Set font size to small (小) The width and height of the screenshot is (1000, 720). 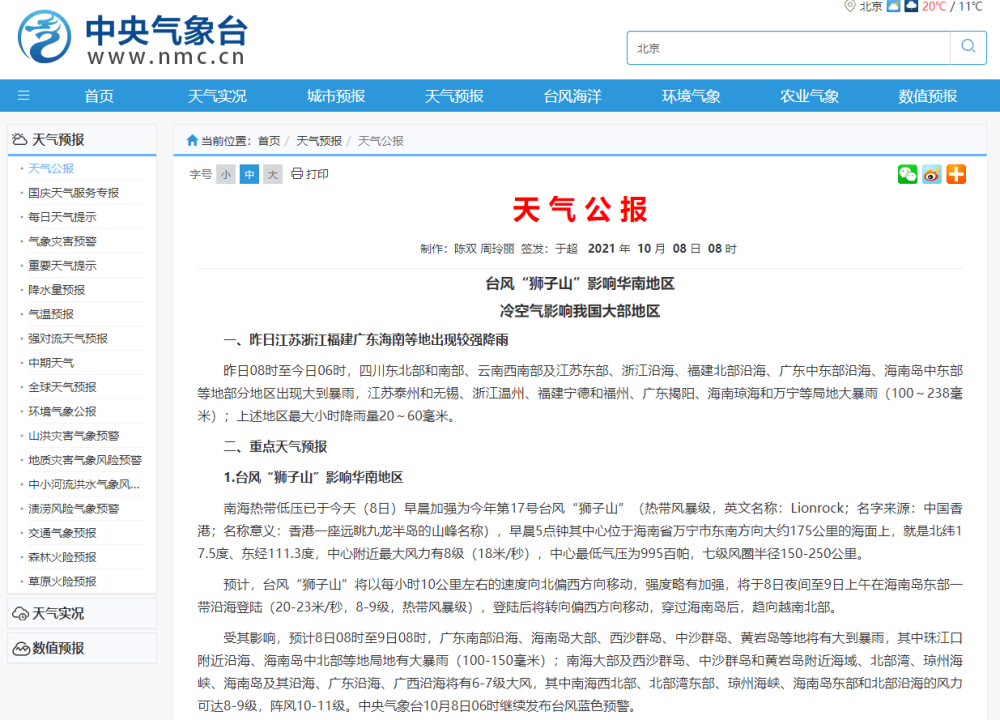click(x=226, y=174)
